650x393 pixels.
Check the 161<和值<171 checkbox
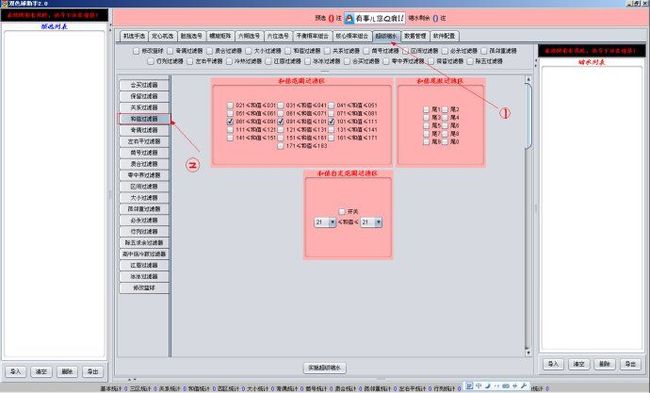(331, 138)
